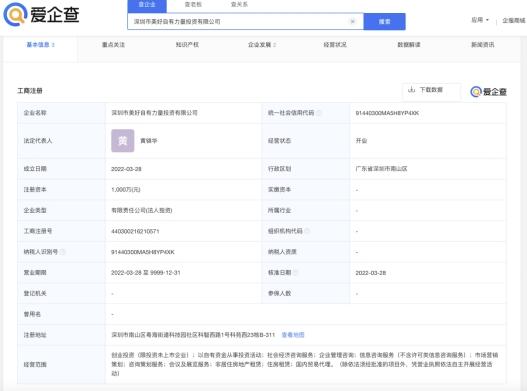Expand the 基本信息 tab menu
This screenshot has width=527, height=391.
(41, 45)
